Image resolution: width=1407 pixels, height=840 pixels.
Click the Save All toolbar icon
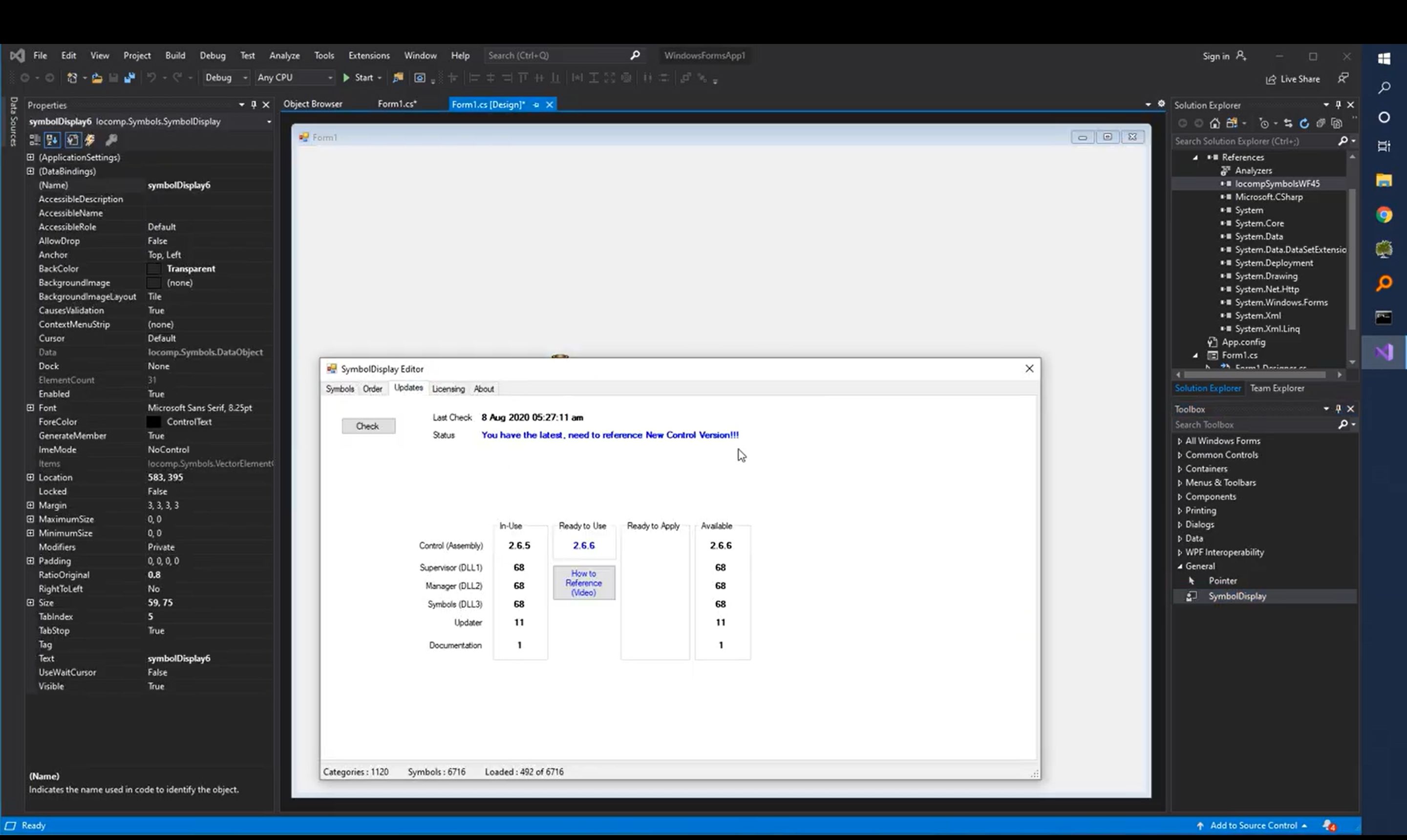click(x=129, y=78)
